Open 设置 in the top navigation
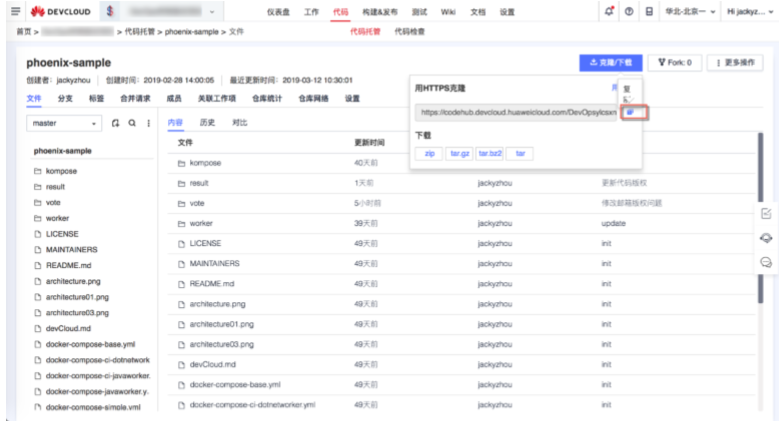 pyautogui.click(x=507, y=12)
